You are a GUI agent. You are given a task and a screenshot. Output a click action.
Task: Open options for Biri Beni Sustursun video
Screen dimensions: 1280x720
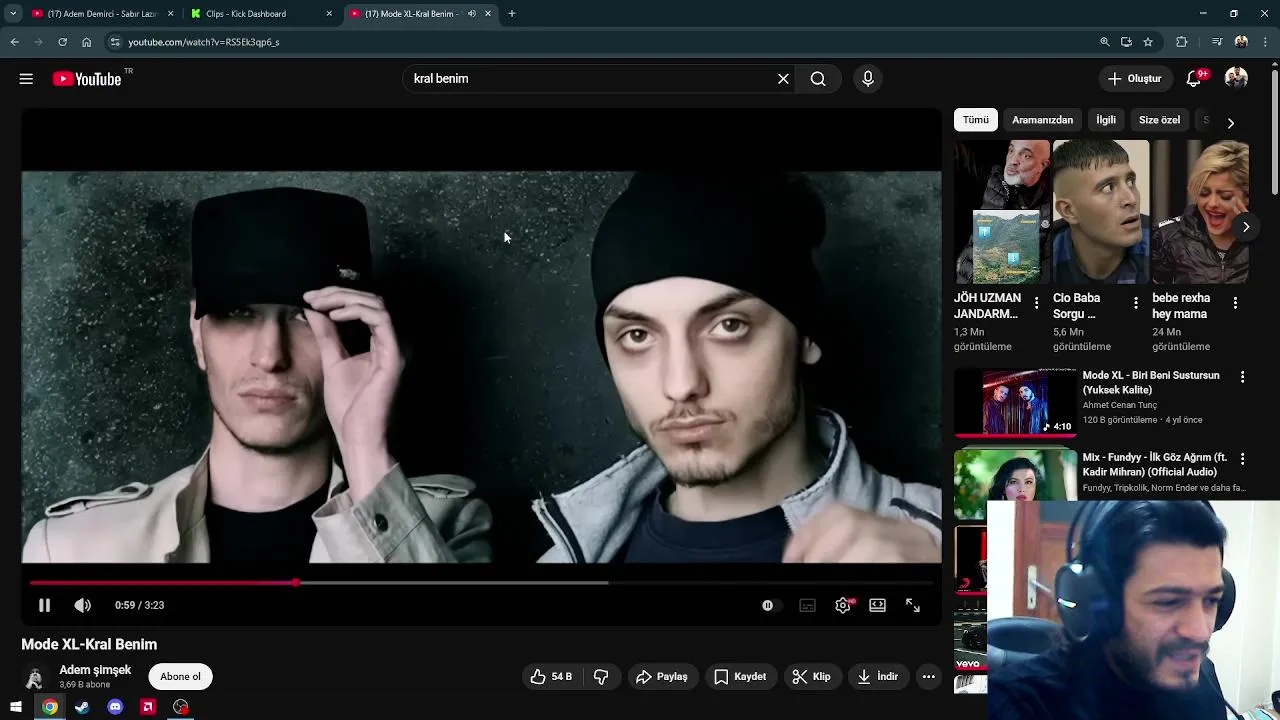pyautogui.click(x=1242, y=377)
